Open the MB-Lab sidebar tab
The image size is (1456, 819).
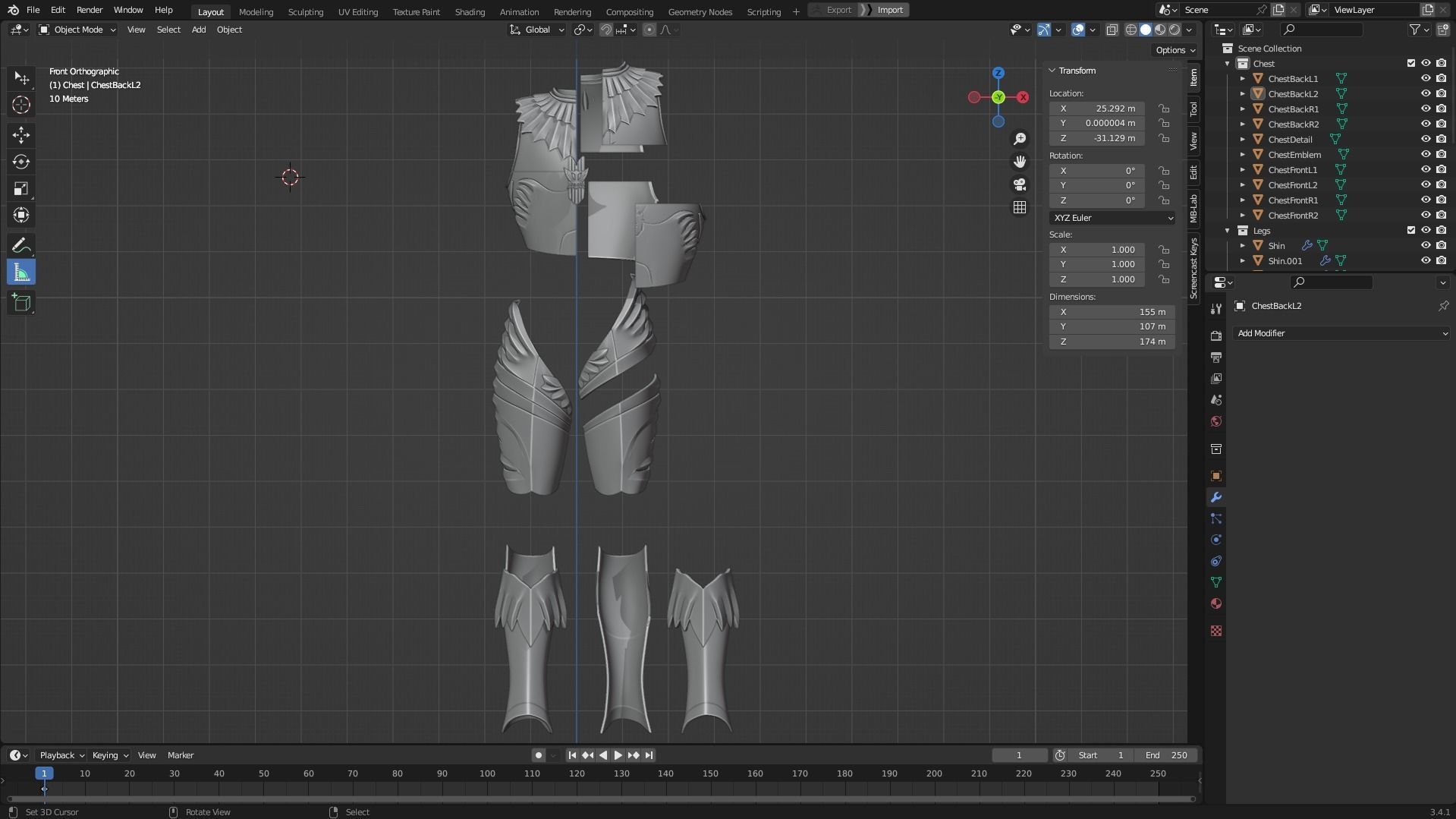[x=1193, y=208]
